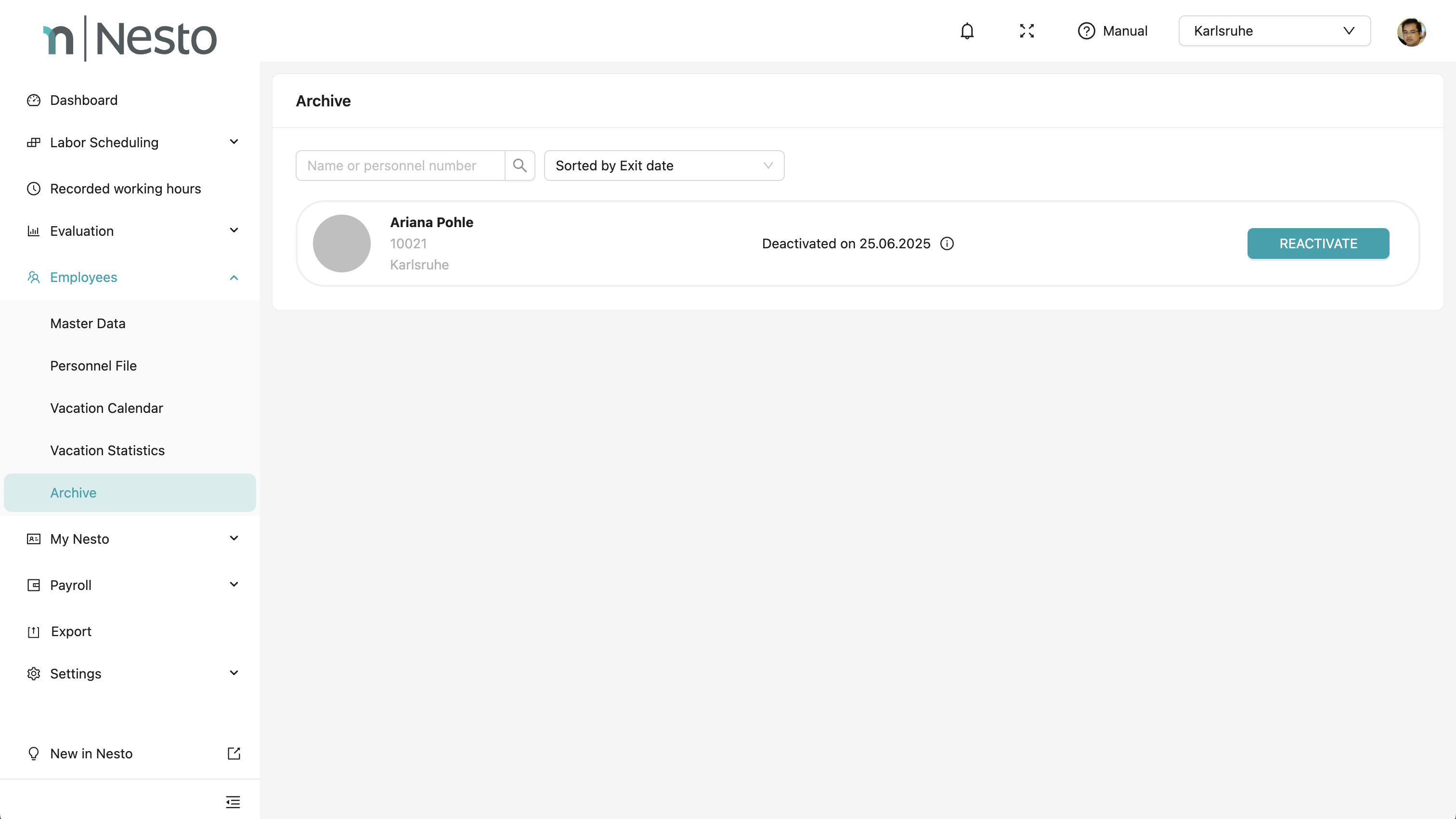Collapse sidebar with bottom menu icon
Screen dimensions: 1456x819
[x=233, y=802]
